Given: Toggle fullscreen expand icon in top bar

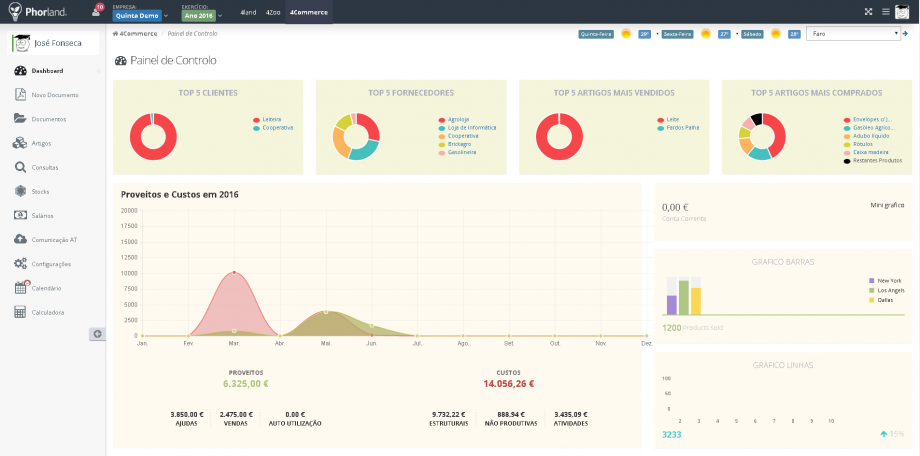Looking at the screenshot, I should pos(869,12).
